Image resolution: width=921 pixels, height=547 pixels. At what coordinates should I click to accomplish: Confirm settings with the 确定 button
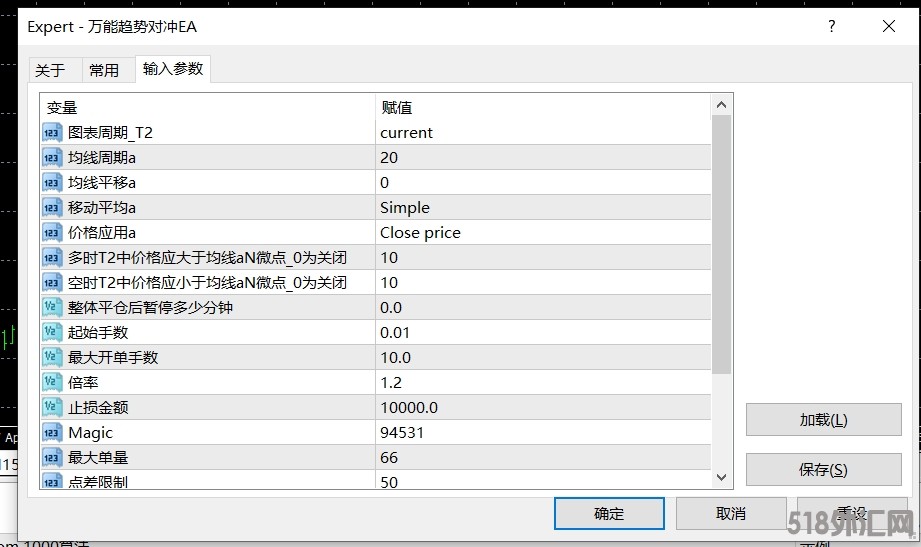(609, 514)
